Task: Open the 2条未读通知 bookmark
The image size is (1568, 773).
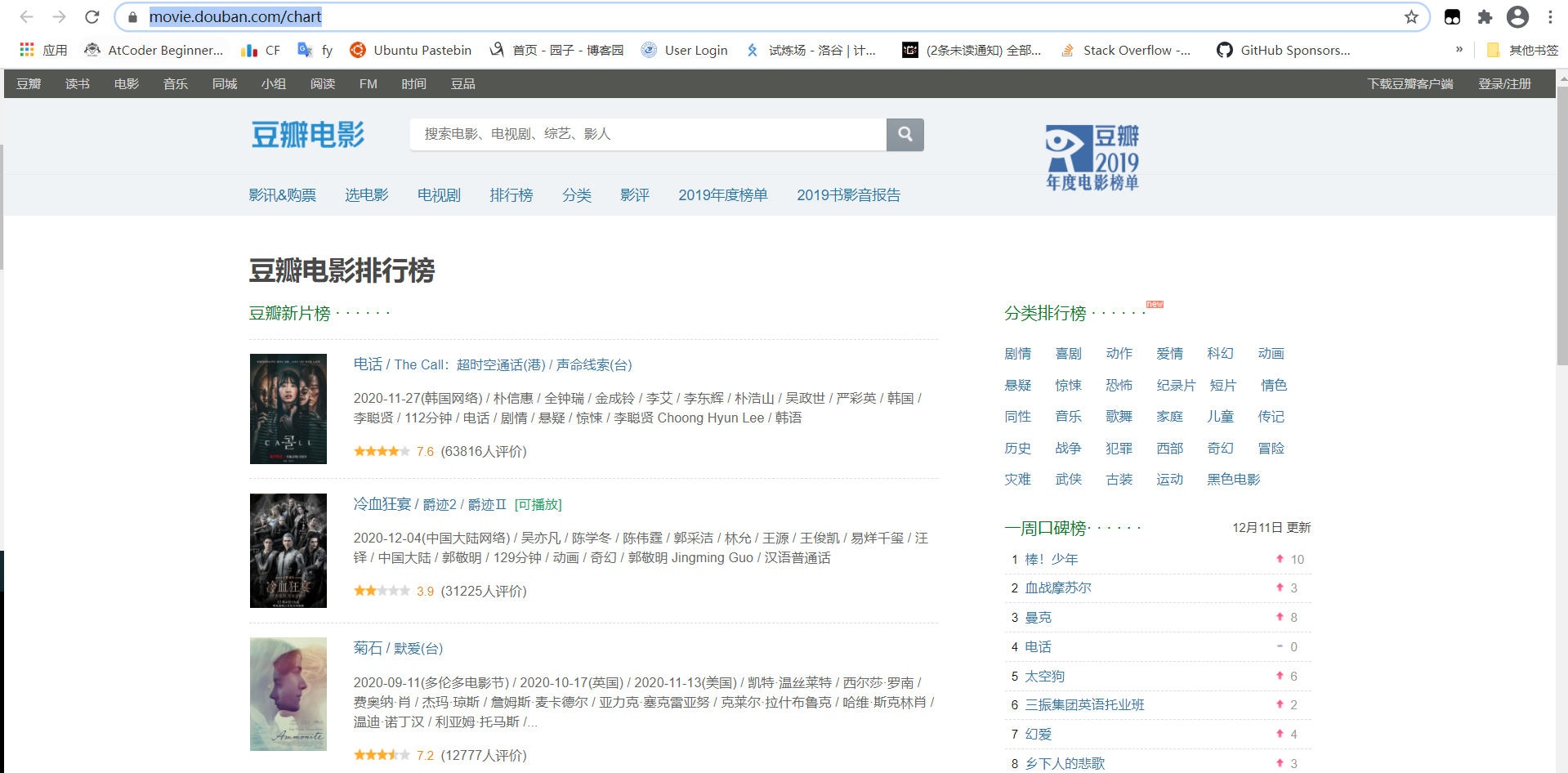Action: 972,50
